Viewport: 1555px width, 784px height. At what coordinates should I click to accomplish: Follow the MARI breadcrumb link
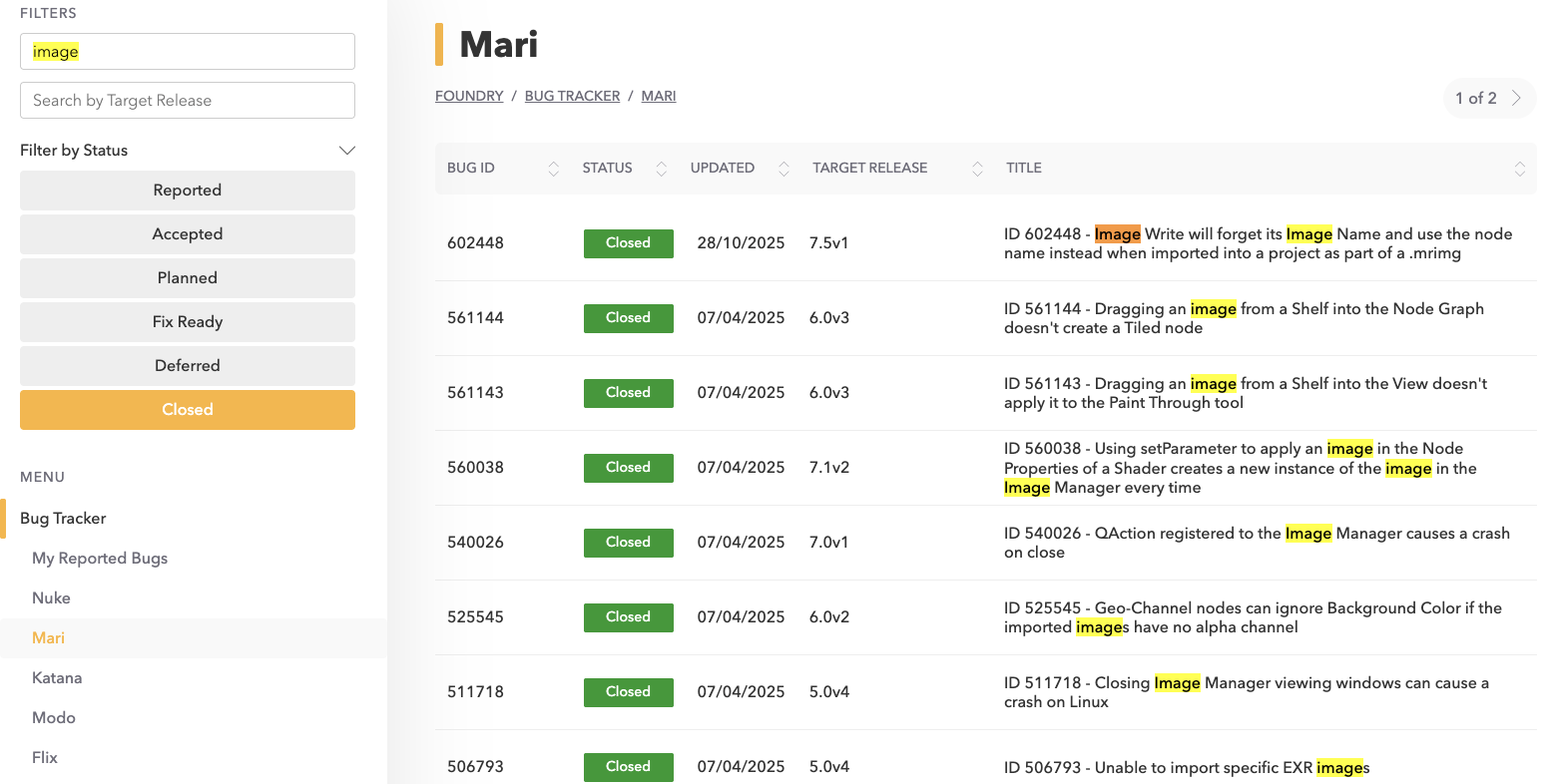[659, 96]
